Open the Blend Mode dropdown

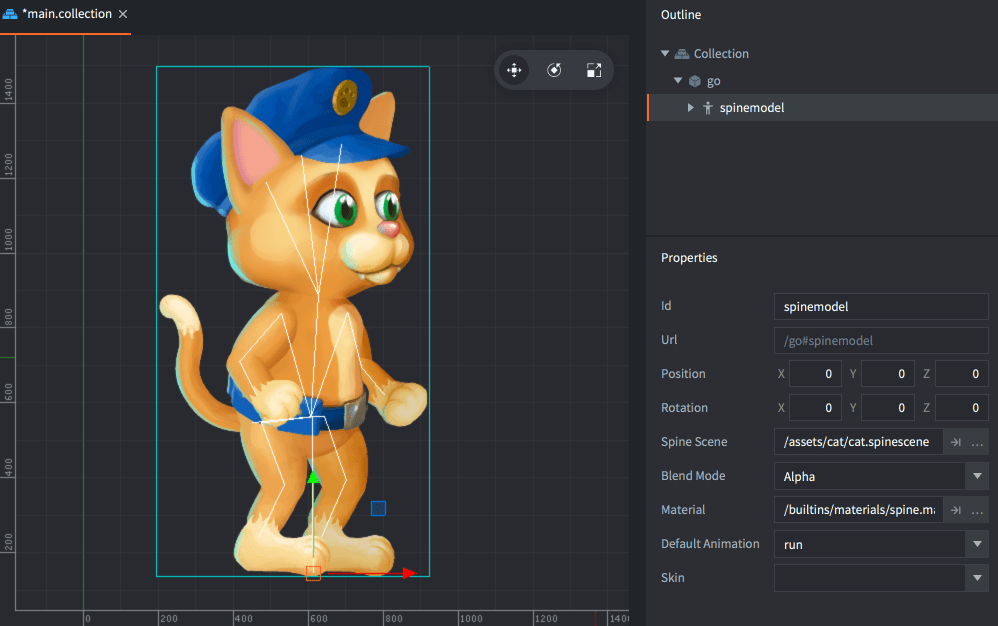tap(976, 476)
